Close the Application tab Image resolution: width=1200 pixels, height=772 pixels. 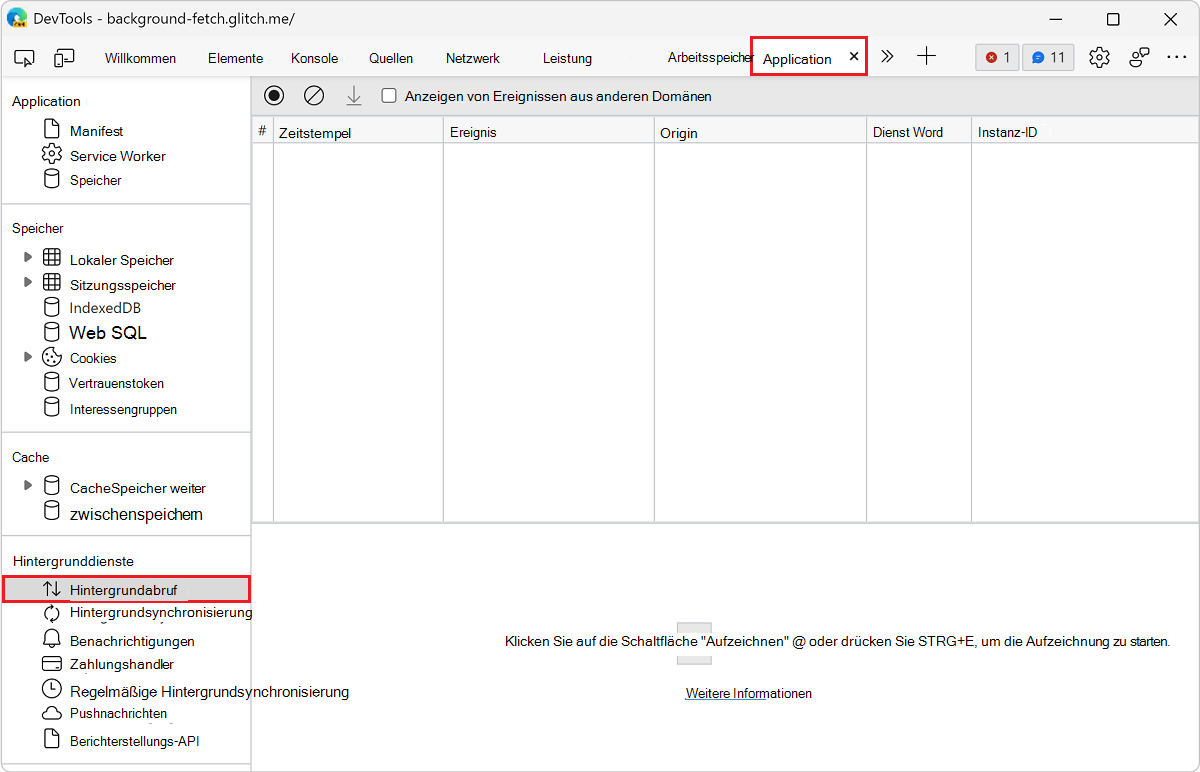click(853, 57)
